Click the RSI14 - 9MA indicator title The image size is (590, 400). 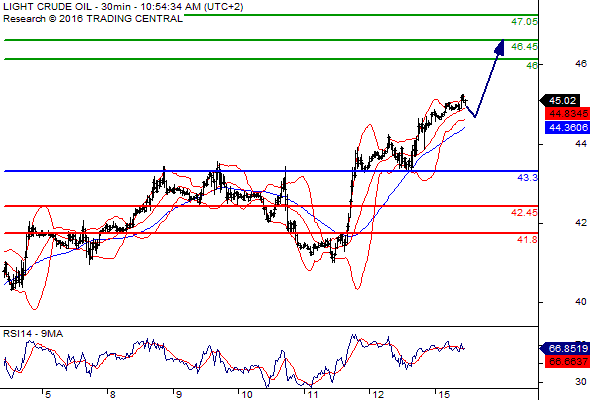(x=33, y=334)
